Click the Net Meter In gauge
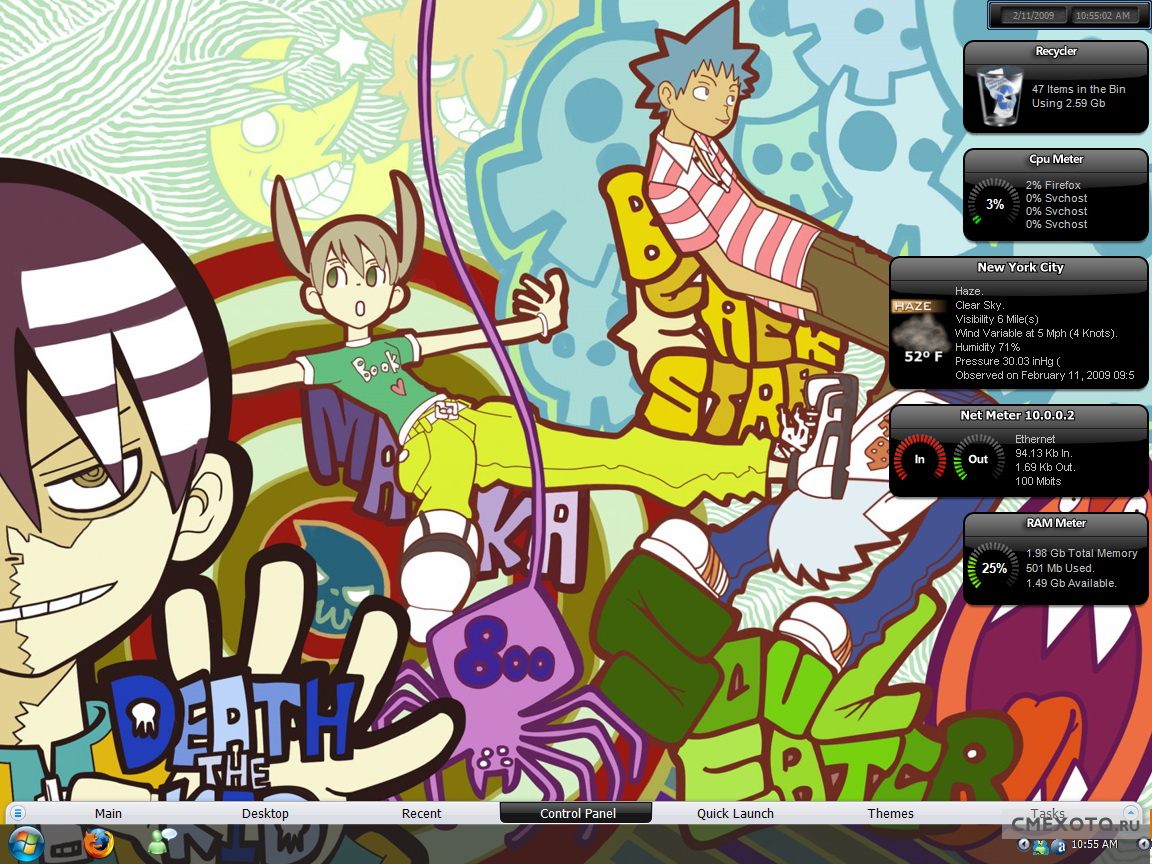 click(919, 460)
